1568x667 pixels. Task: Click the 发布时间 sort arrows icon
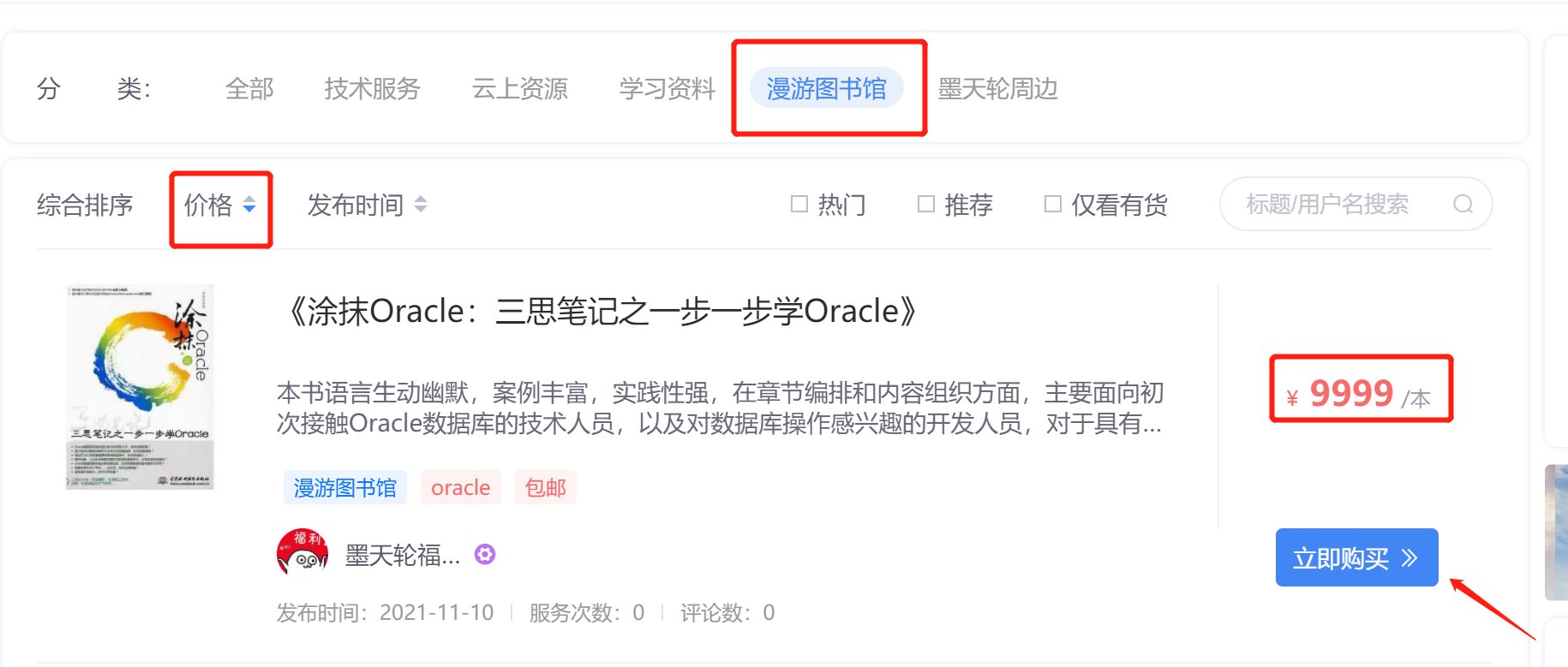(x=421, y=205)
